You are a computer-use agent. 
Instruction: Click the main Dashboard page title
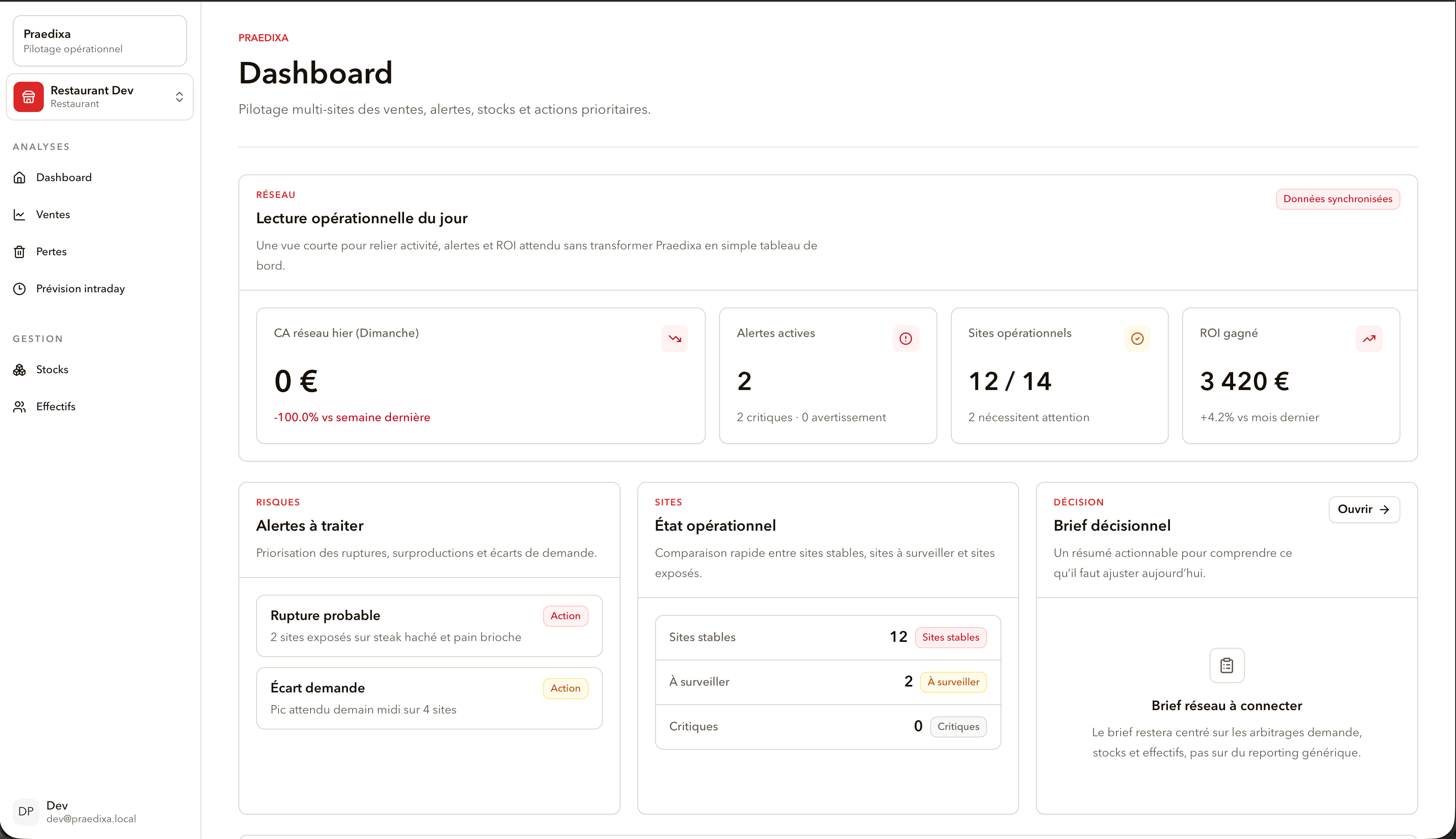coord(315,73)
